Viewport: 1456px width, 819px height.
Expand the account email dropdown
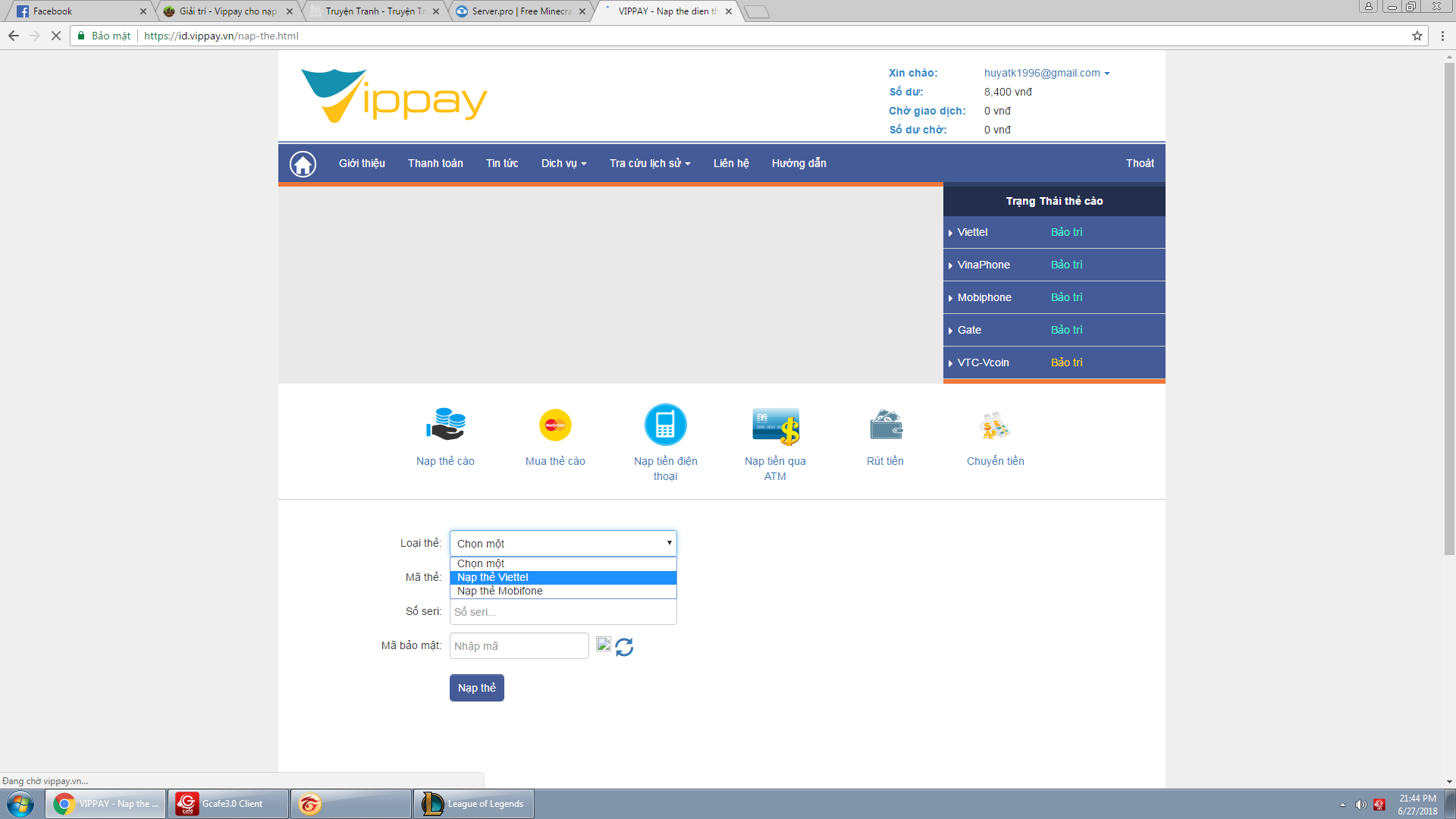tap(1046, 73)
